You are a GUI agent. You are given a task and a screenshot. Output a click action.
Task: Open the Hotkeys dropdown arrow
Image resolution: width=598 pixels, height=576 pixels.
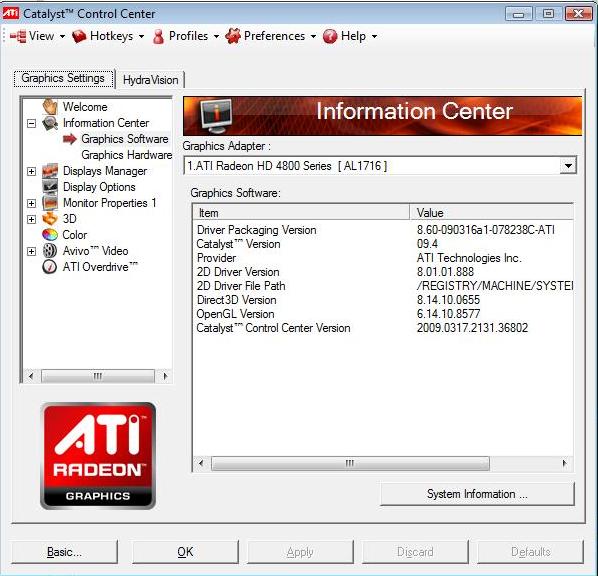[x=141, y=37]
